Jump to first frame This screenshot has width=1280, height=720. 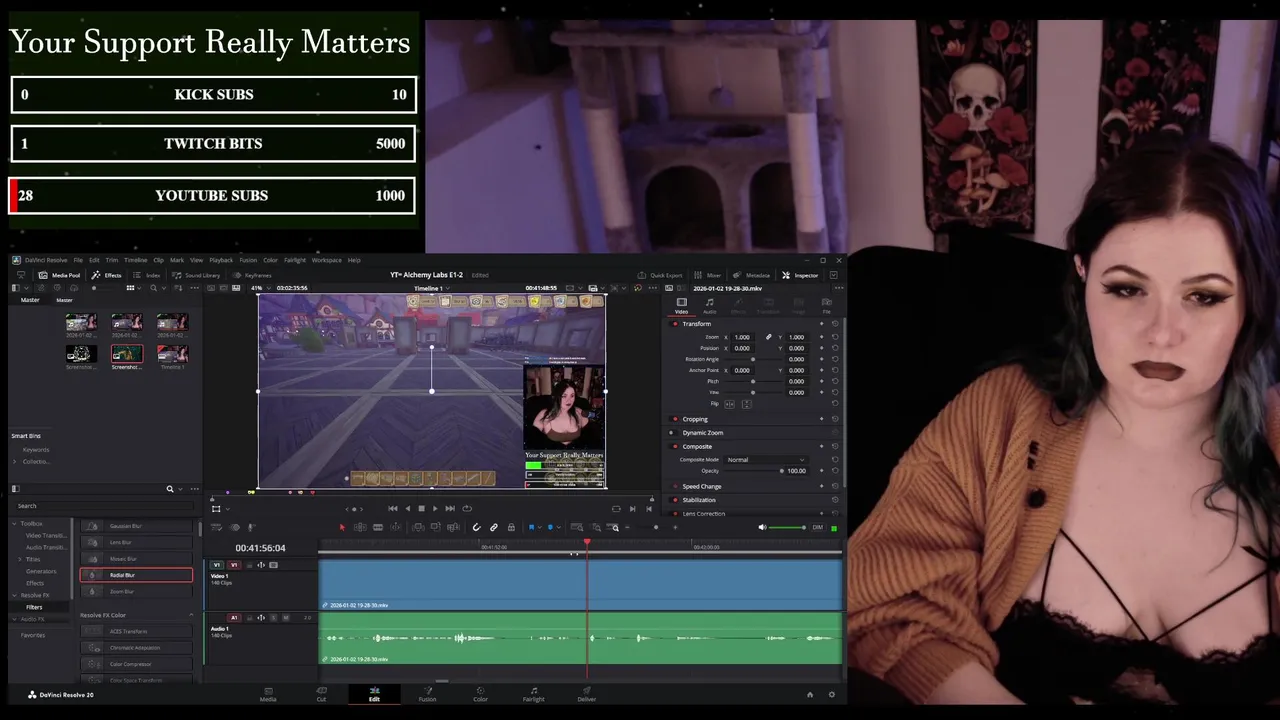click(x=392, y=508)
